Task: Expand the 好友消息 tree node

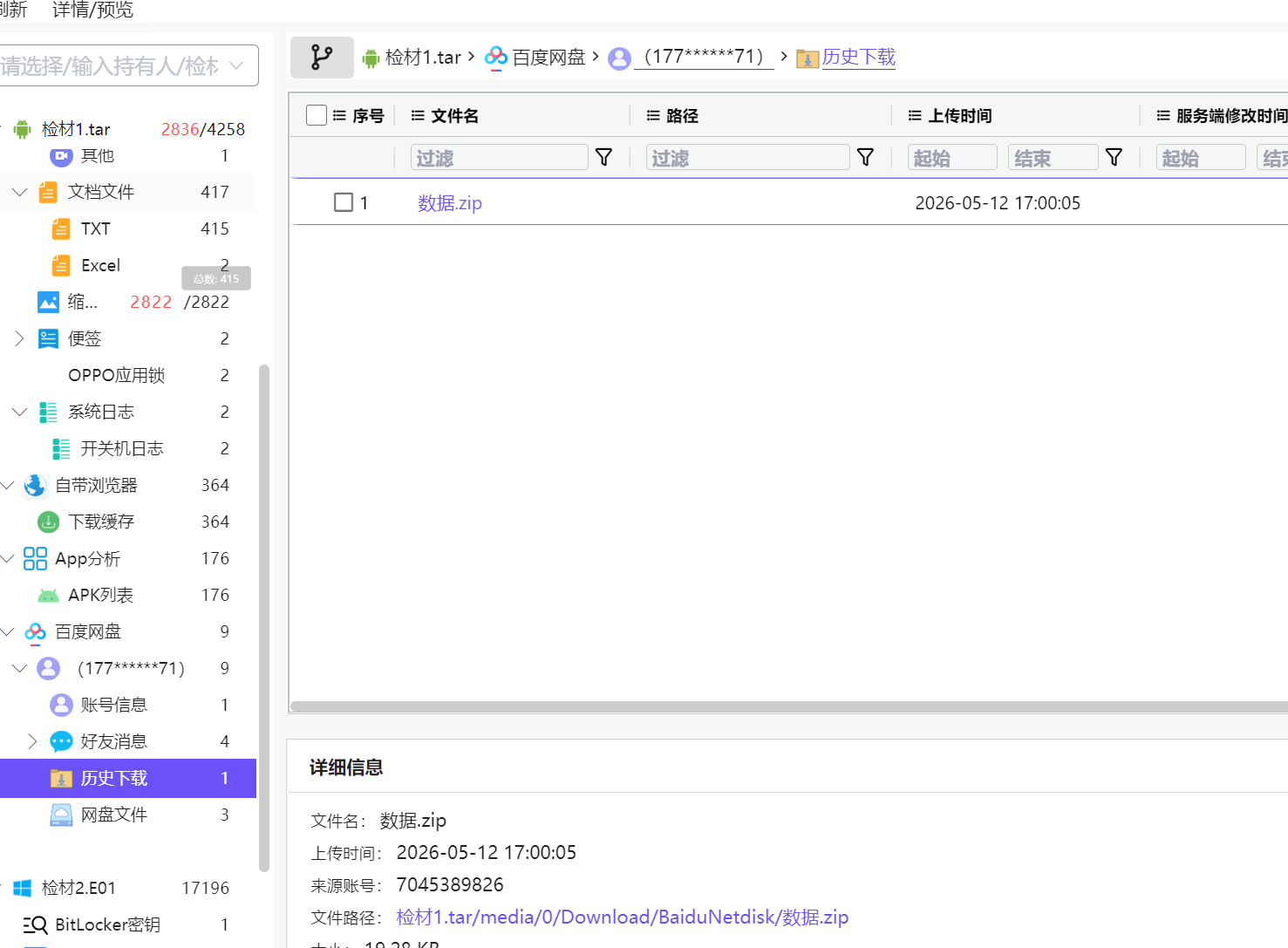Action: 32,741
